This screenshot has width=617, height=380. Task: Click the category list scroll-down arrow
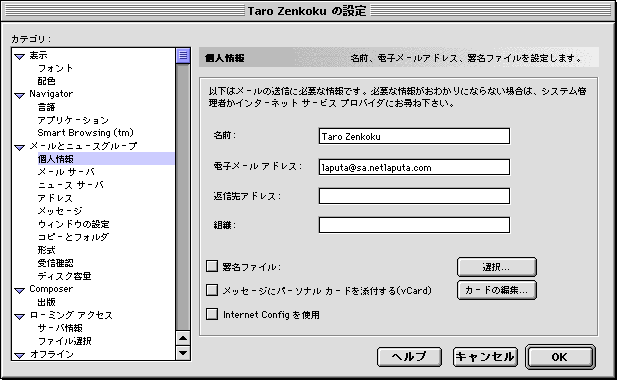pos(183,352)
